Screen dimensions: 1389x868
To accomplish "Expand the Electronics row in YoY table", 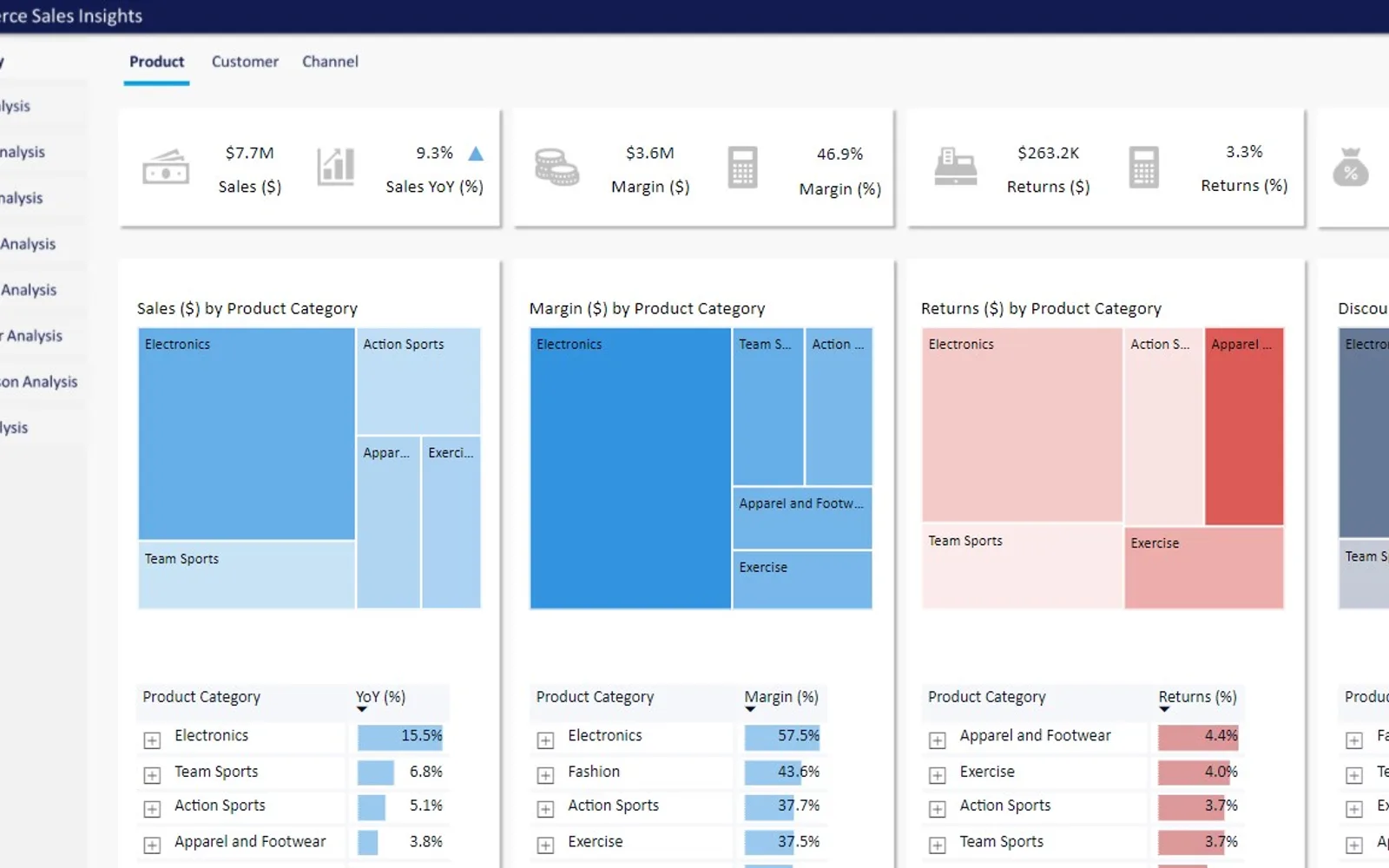I will 152,740.
